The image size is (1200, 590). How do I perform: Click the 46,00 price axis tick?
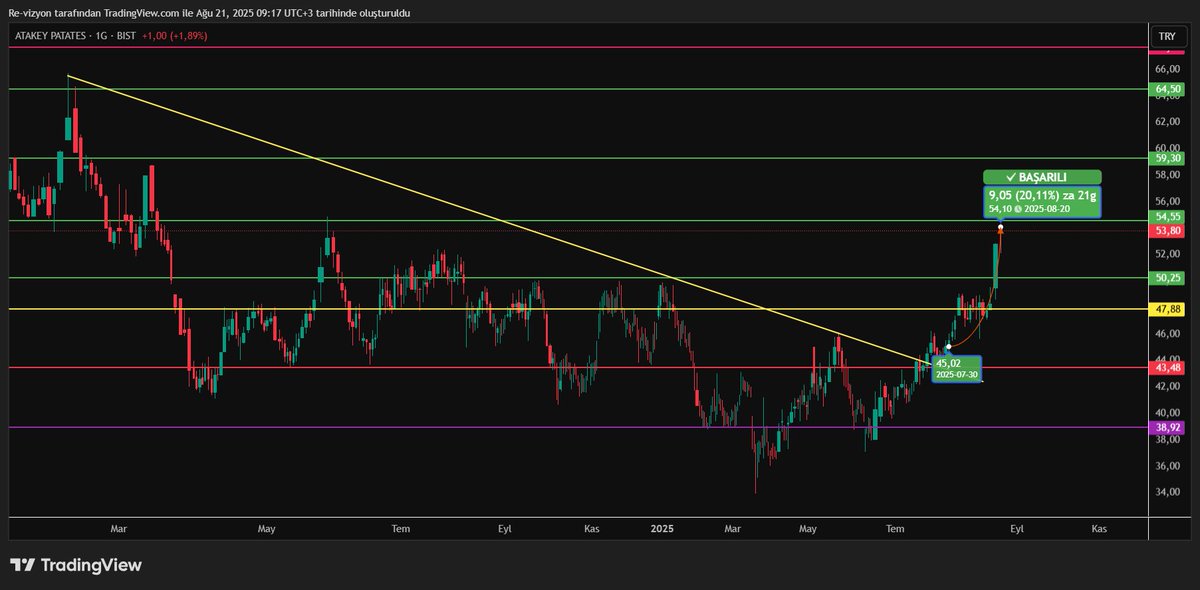pyautogui.click(x=1167, y=333)
